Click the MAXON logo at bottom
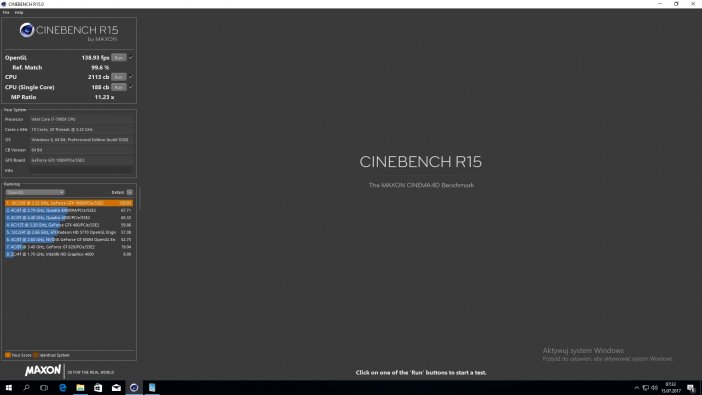 [43, 370]
